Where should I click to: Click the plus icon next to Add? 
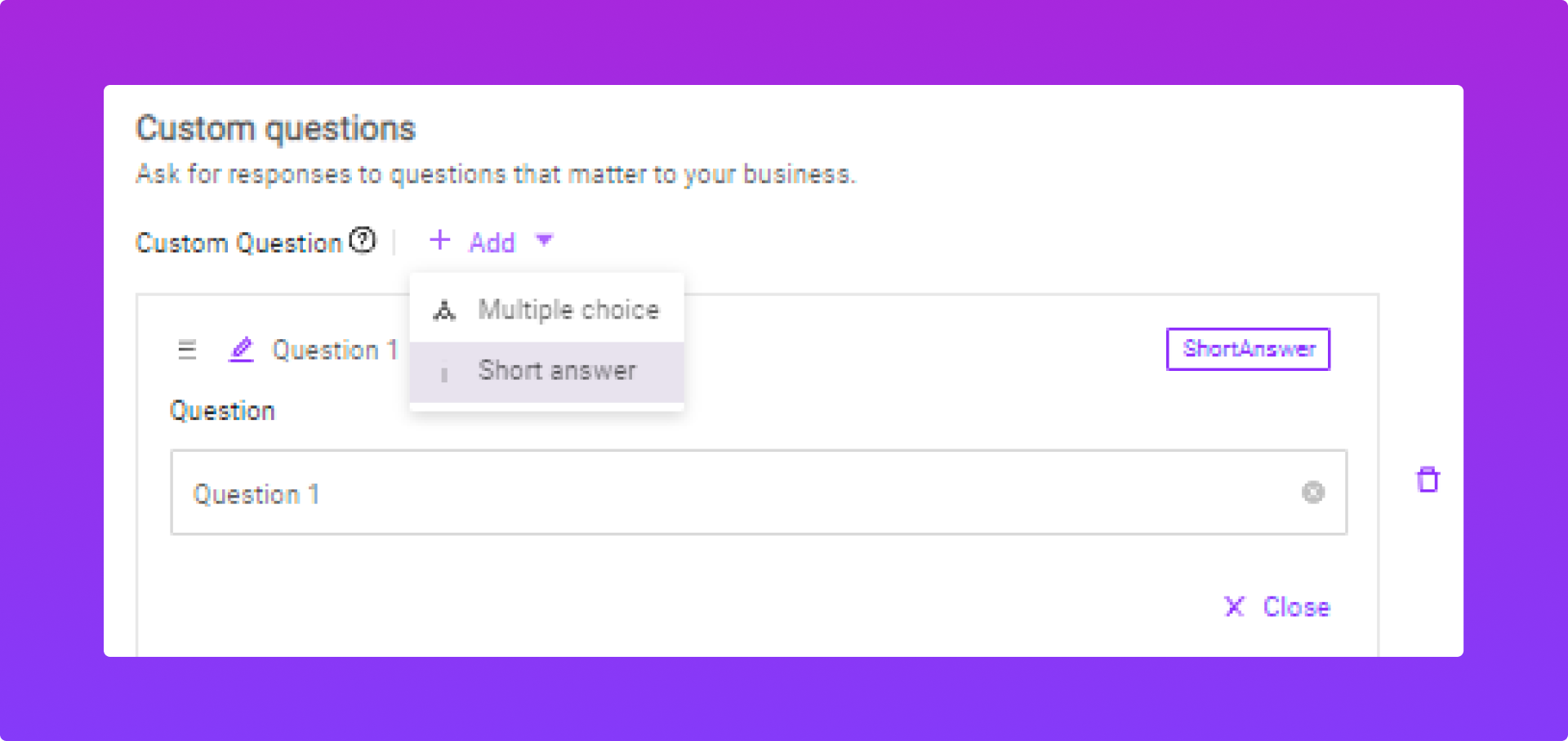(x=439, y=240)
